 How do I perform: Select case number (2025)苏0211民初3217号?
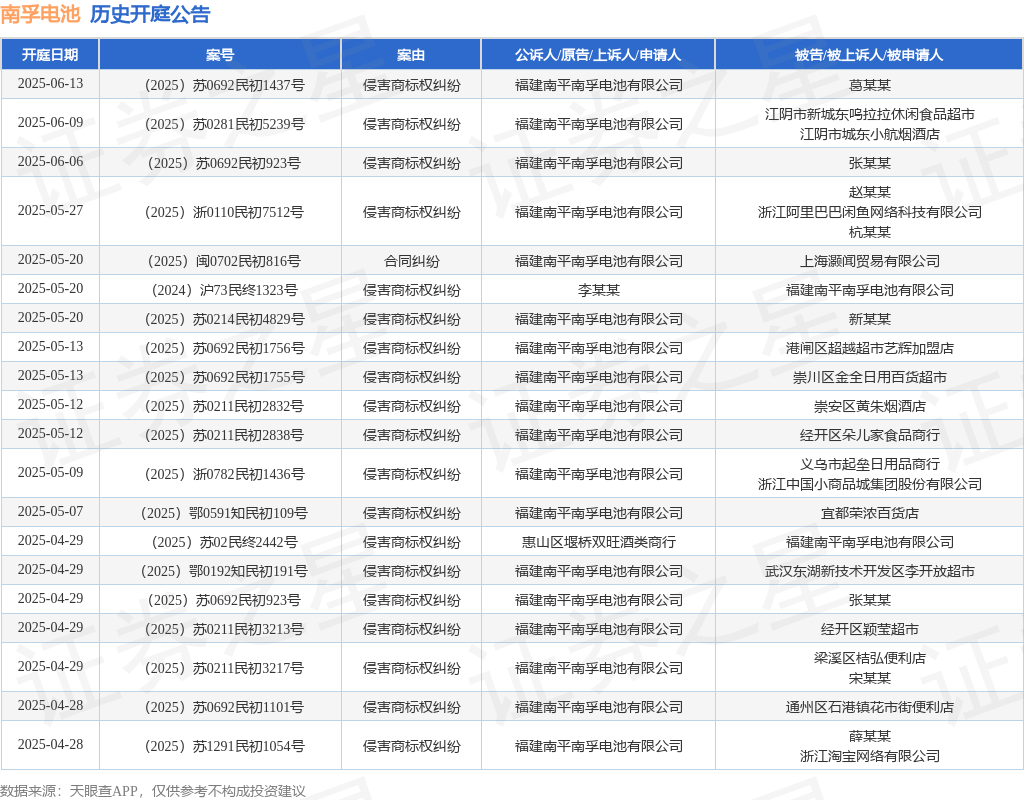[224, 668]
